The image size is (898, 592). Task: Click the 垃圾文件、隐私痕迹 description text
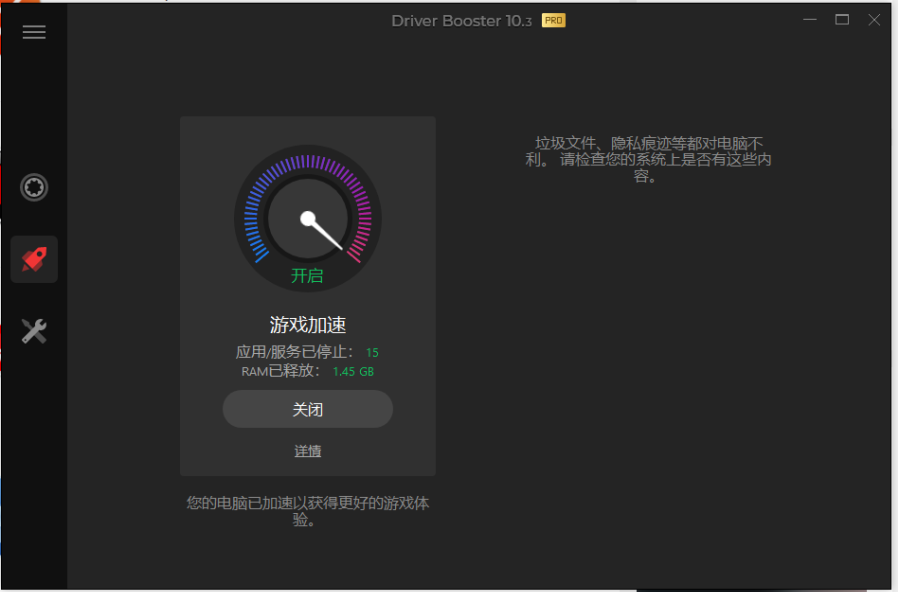[648, 159]
